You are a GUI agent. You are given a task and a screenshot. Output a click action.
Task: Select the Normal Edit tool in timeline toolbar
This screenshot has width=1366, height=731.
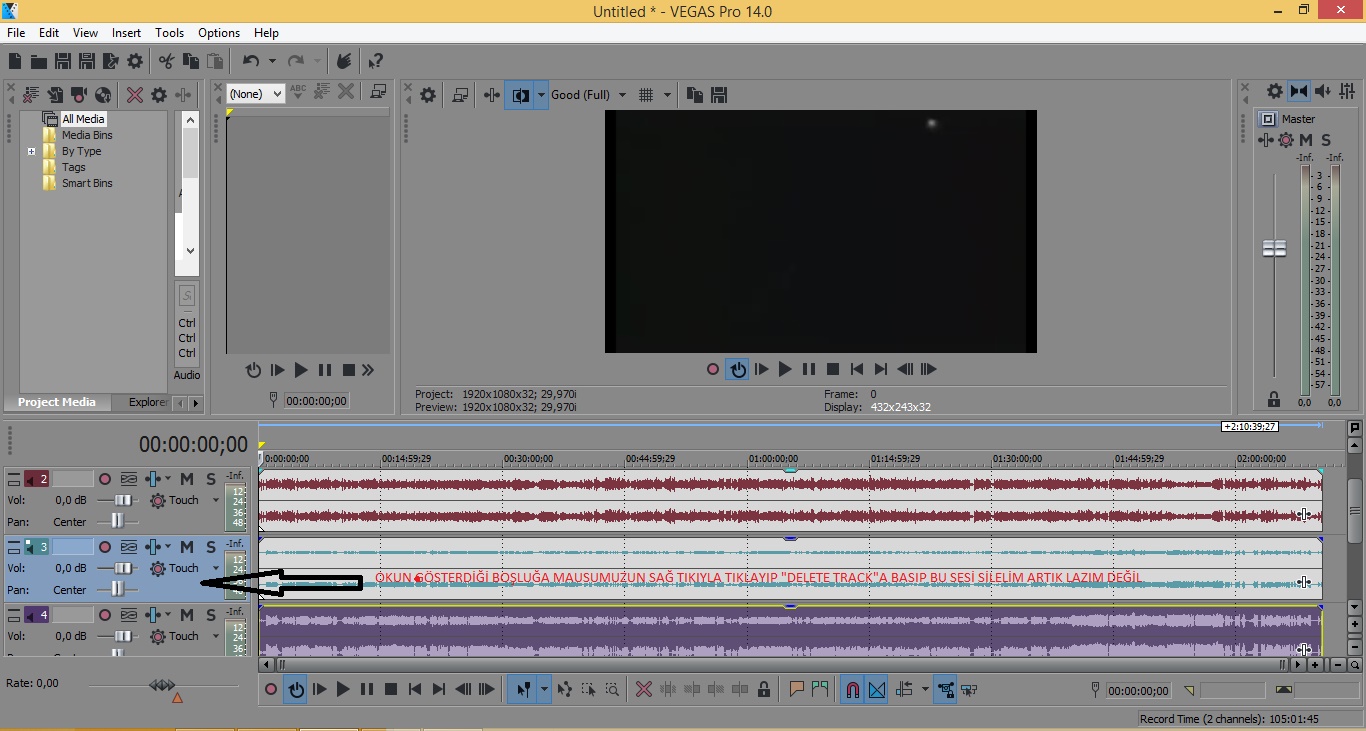[523, 689]
